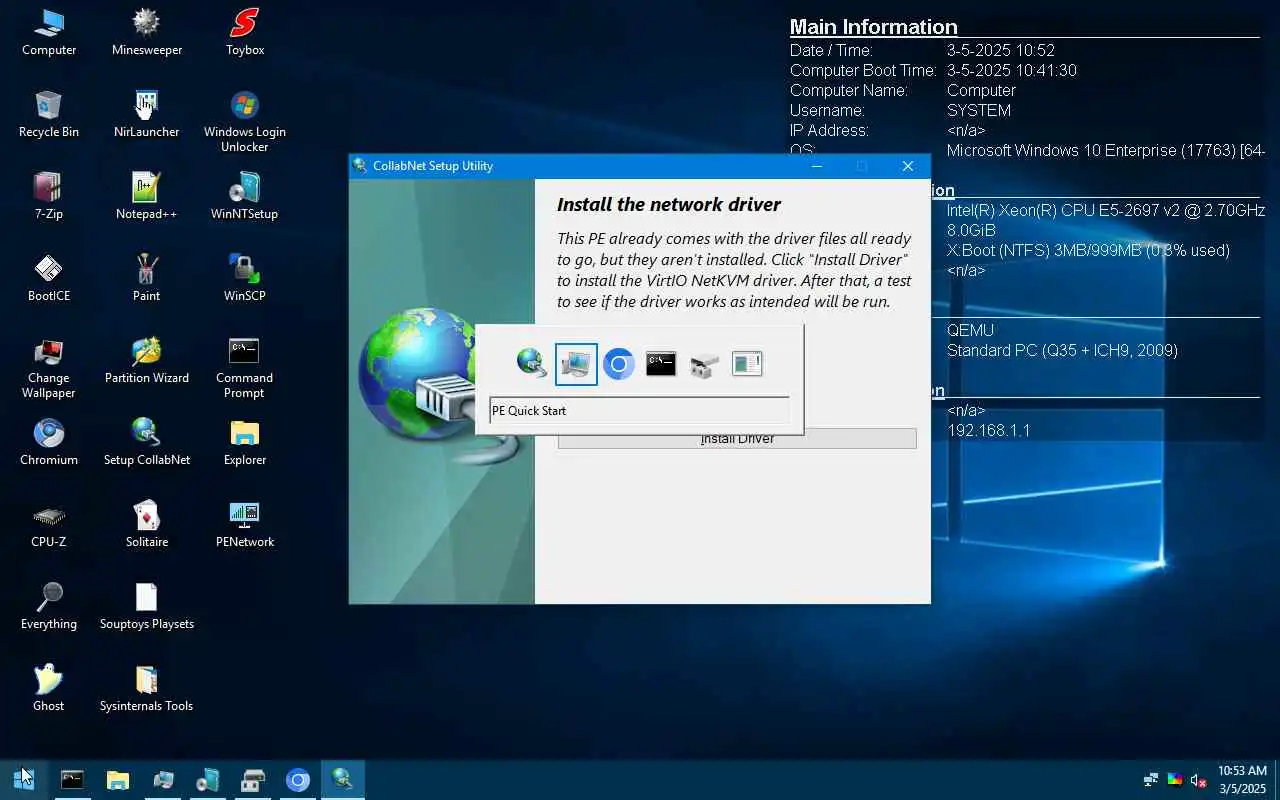
Task: Select the Everything search desktop icon
Action: (x=48, y=606)
